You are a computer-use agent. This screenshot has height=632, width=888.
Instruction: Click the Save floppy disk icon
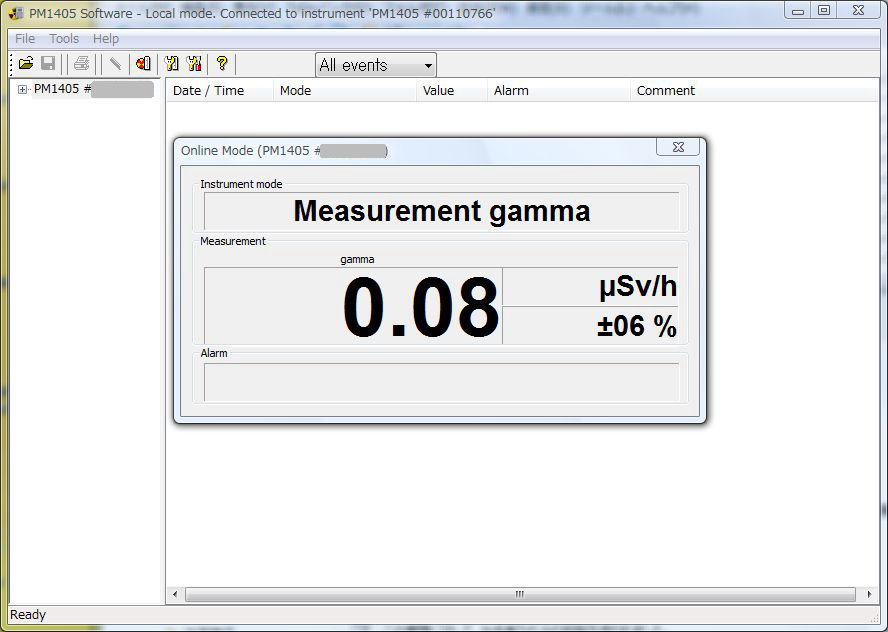tap(48, 63)
